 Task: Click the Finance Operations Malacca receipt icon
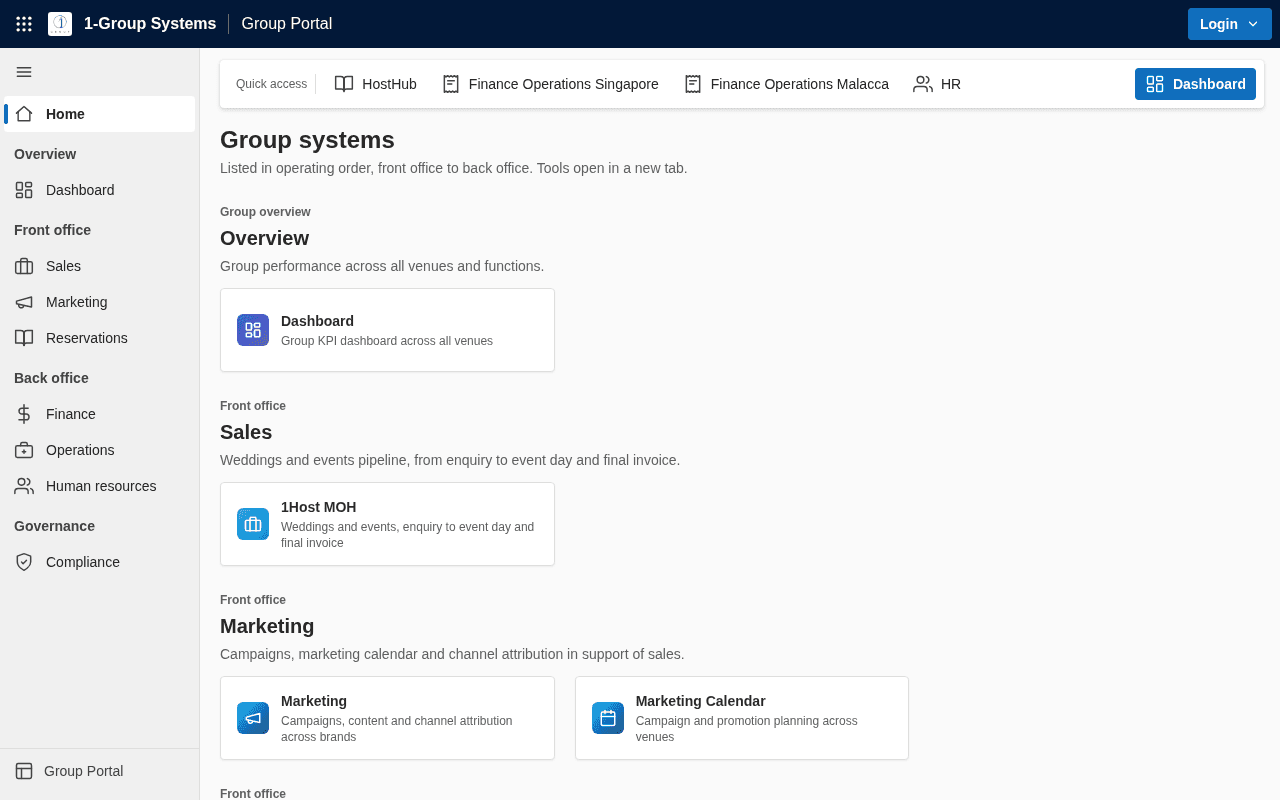point(693,84)
